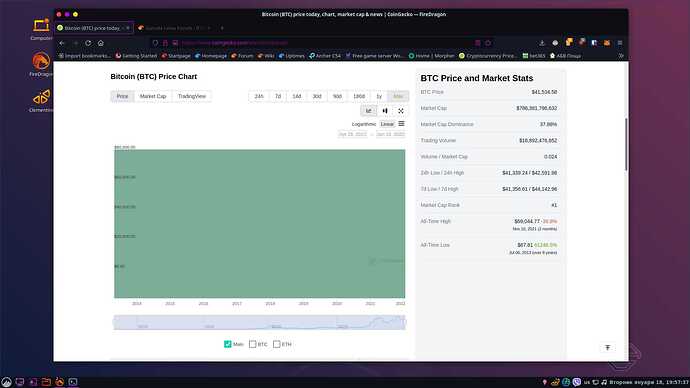Click the chart start date field
This screenshot has height=388, width=690.
click(x=352, y=134)
